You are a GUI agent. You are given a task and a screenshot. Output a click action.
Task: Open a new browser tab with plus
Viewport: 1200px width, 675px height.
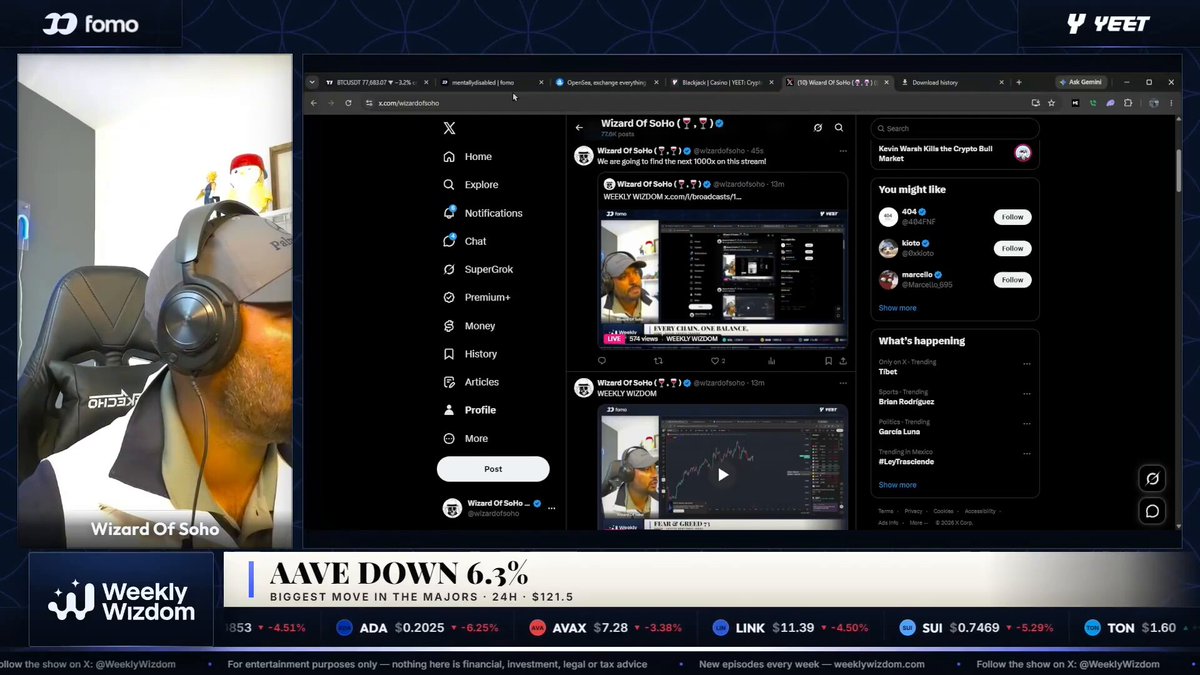(x=1019, y=83)
